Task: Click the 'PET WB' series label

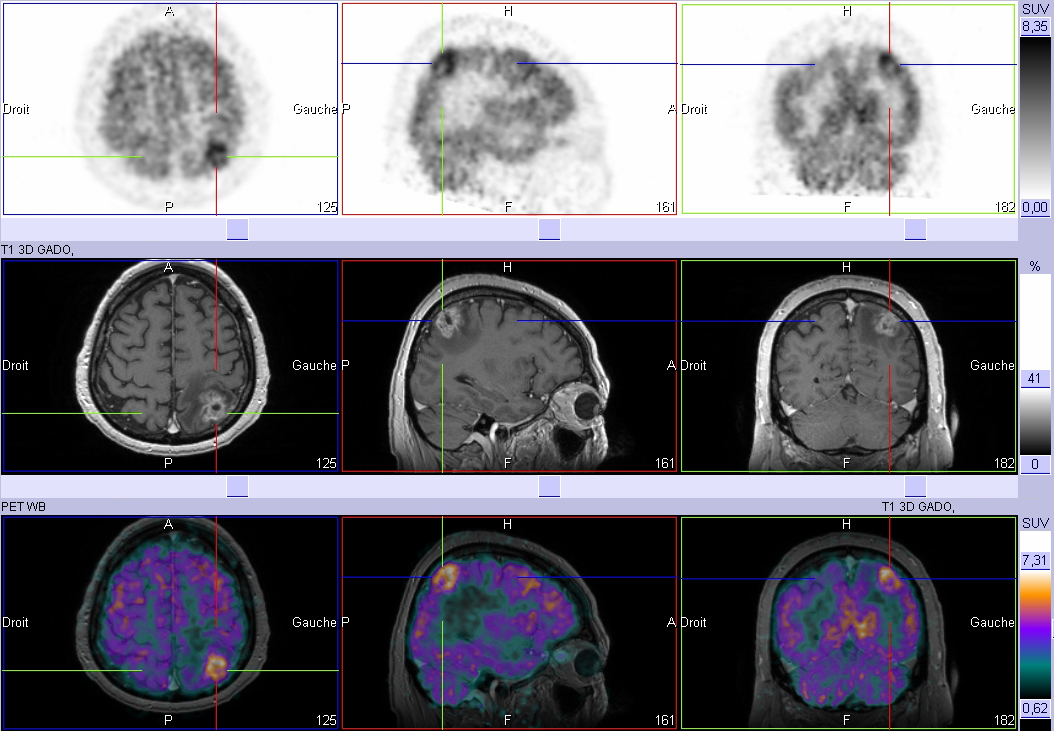Action: click(x=24, y=506)
